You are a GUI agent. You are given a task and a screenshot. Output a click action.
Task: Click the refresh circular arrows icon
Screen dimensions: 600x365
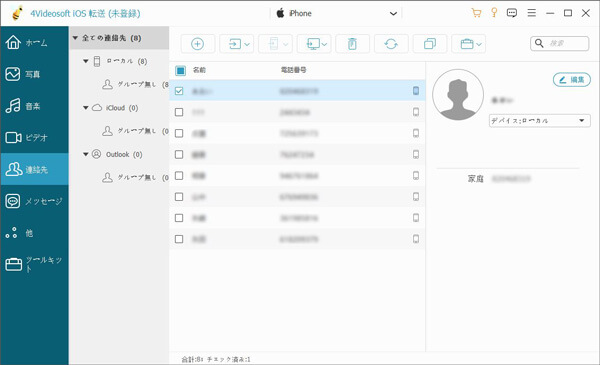coord(391,44)
